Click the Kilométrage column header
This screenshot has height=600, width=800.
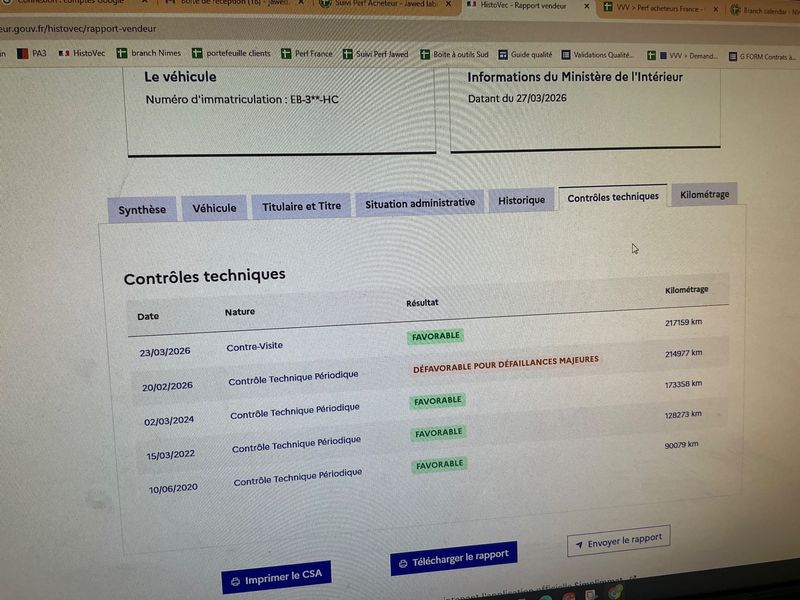[x=686, y=290]
